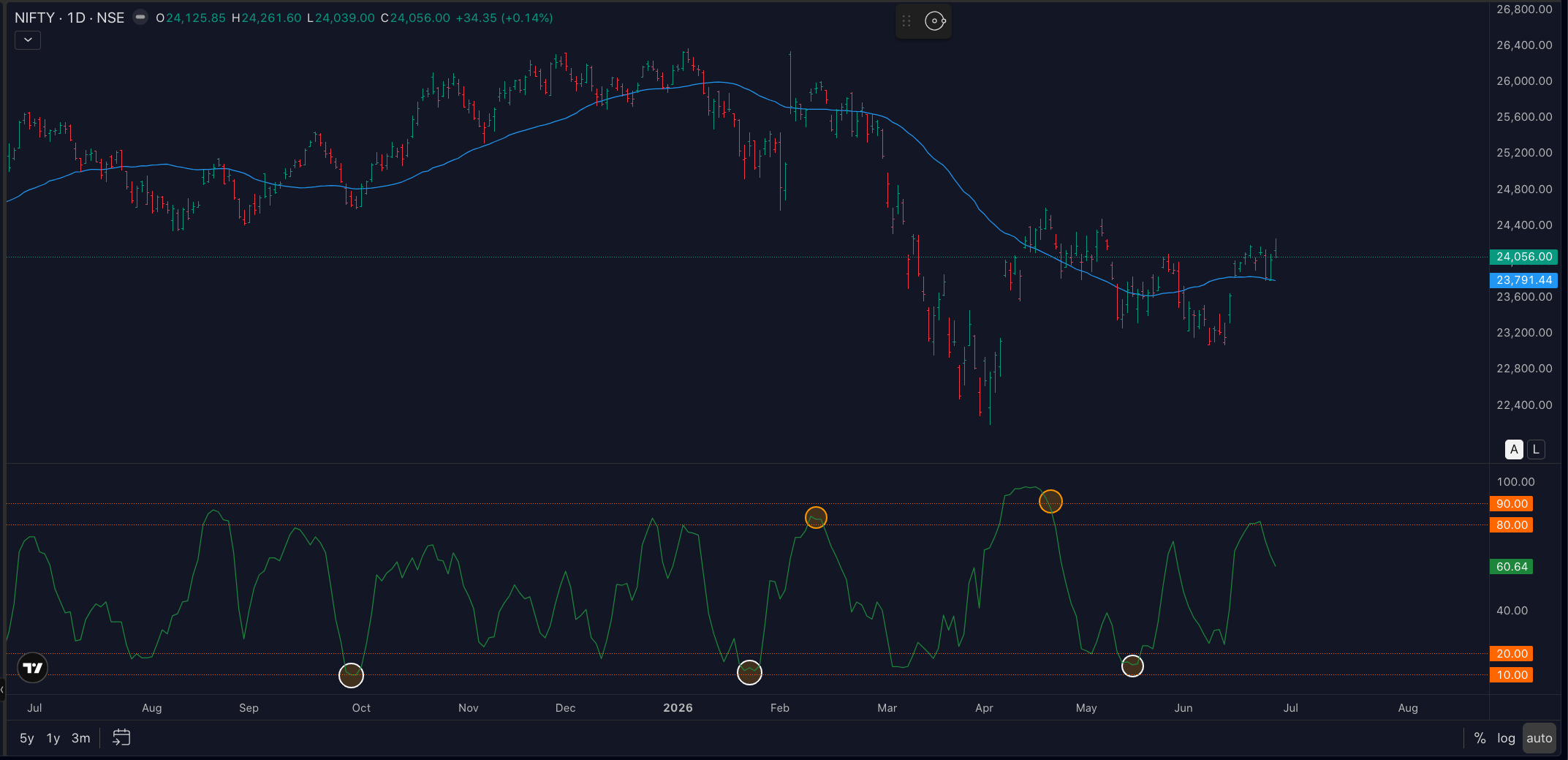Click the high value 24,261.60

point(271,18)
